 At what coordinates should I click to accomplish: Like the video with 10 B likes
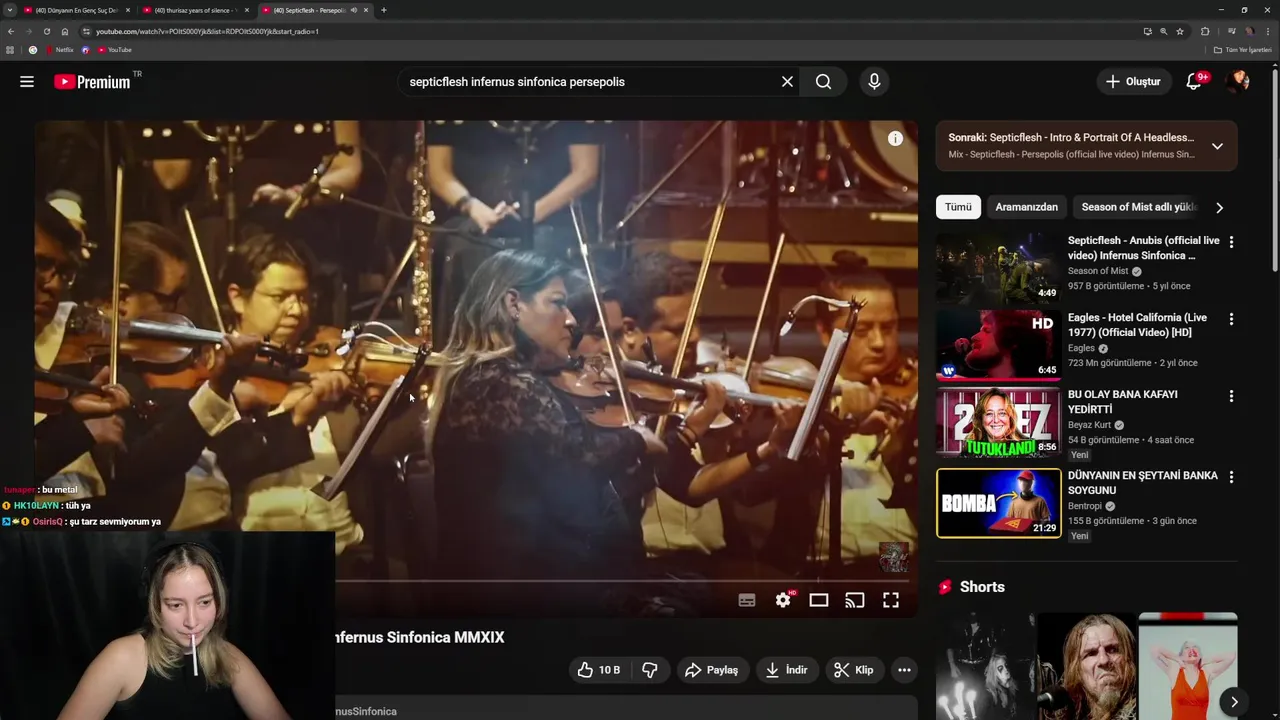click(599, 670)
